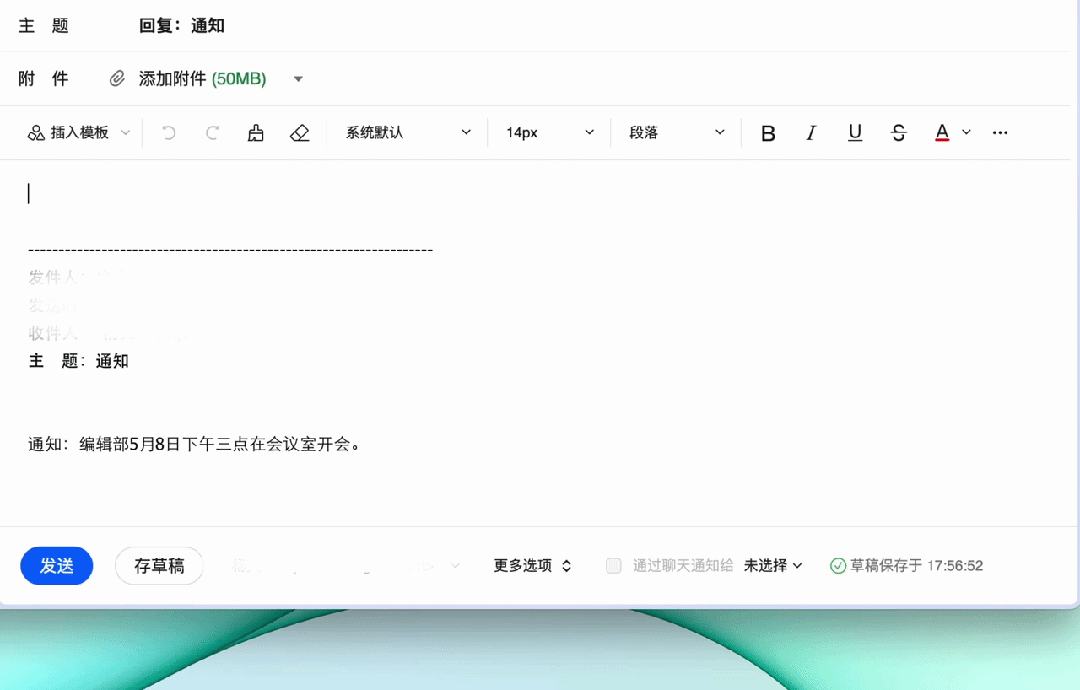Click the insert template icon
Image resolution: width=1080 pixels, height=690 pixels.
pyautogui.click(x=36, y=132)
